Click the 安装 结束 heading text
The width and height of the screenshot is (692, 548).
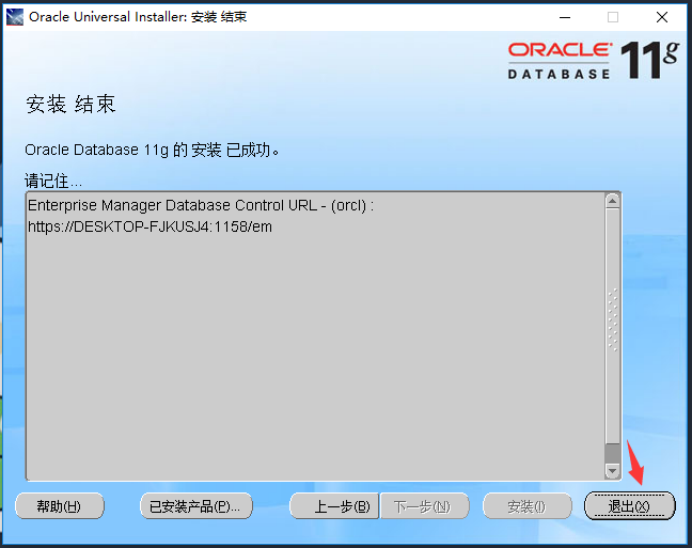coord(71,104)
